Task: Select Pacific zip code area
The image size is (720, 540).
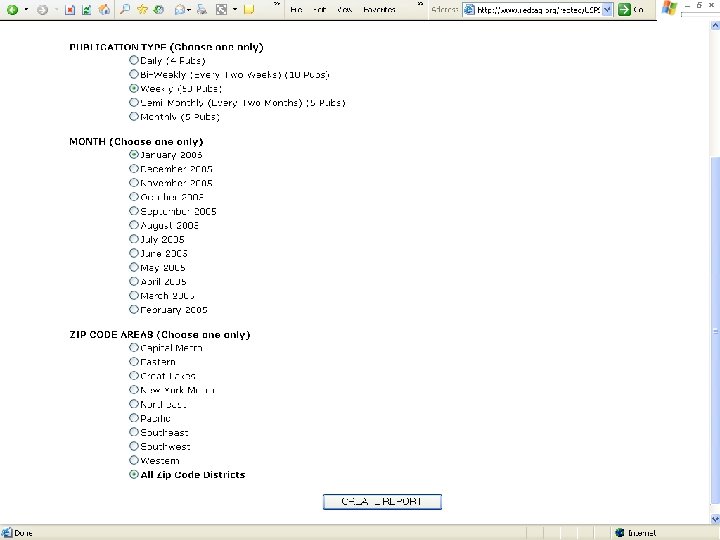Action: point(134,418)
